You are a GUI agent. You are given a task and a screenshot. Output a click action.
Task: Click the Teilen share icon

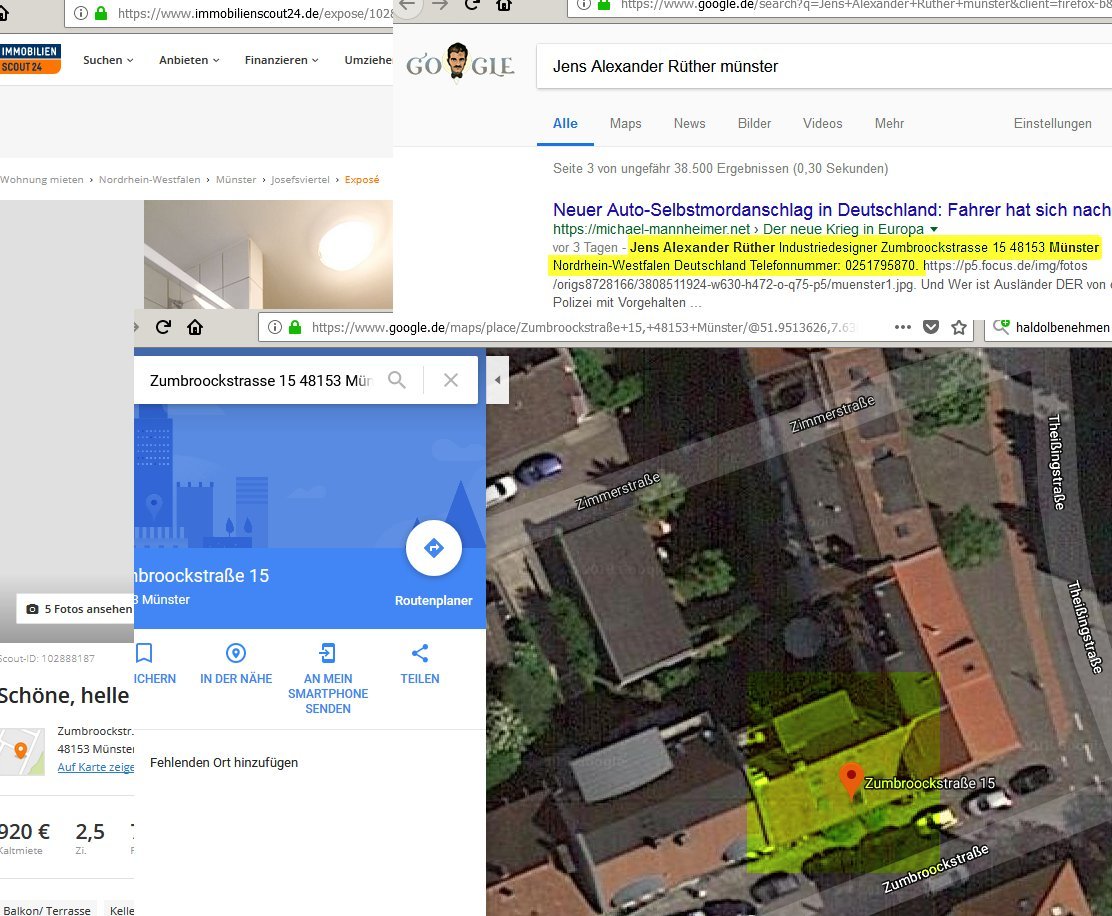pyautogui.click(x=420, y=653)
